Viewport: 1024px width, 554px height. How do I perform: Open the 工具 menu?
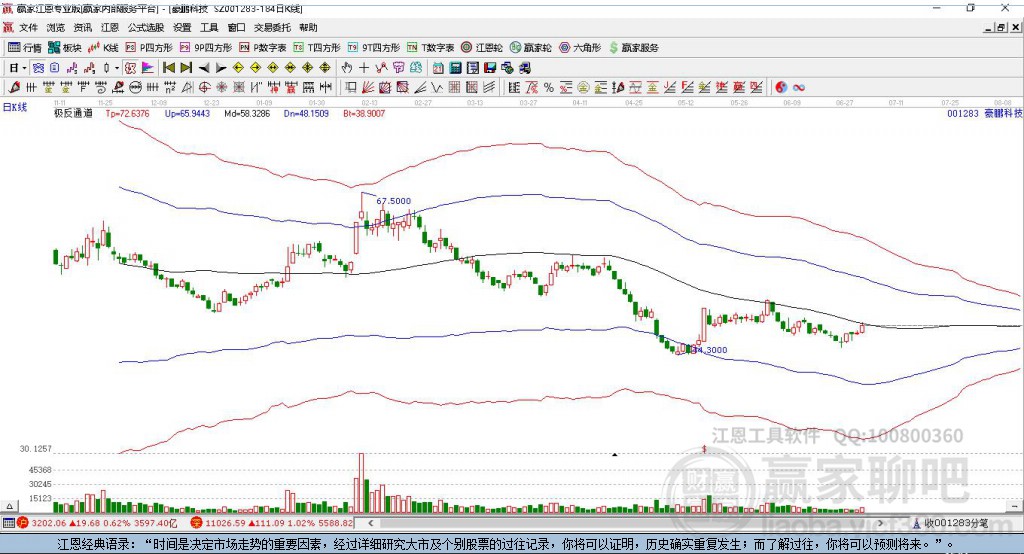point(209,27)
